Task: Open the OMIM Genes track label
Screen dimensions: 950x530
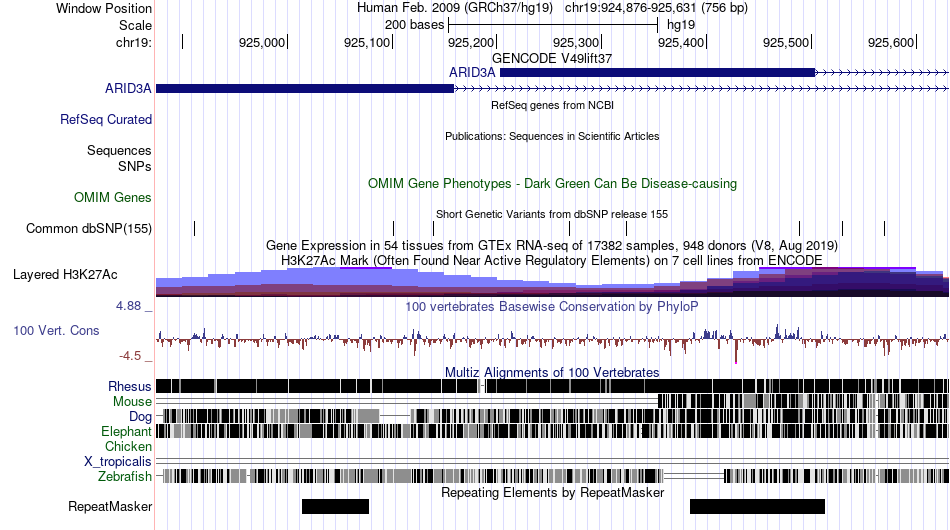Action: tap(113, 197)
